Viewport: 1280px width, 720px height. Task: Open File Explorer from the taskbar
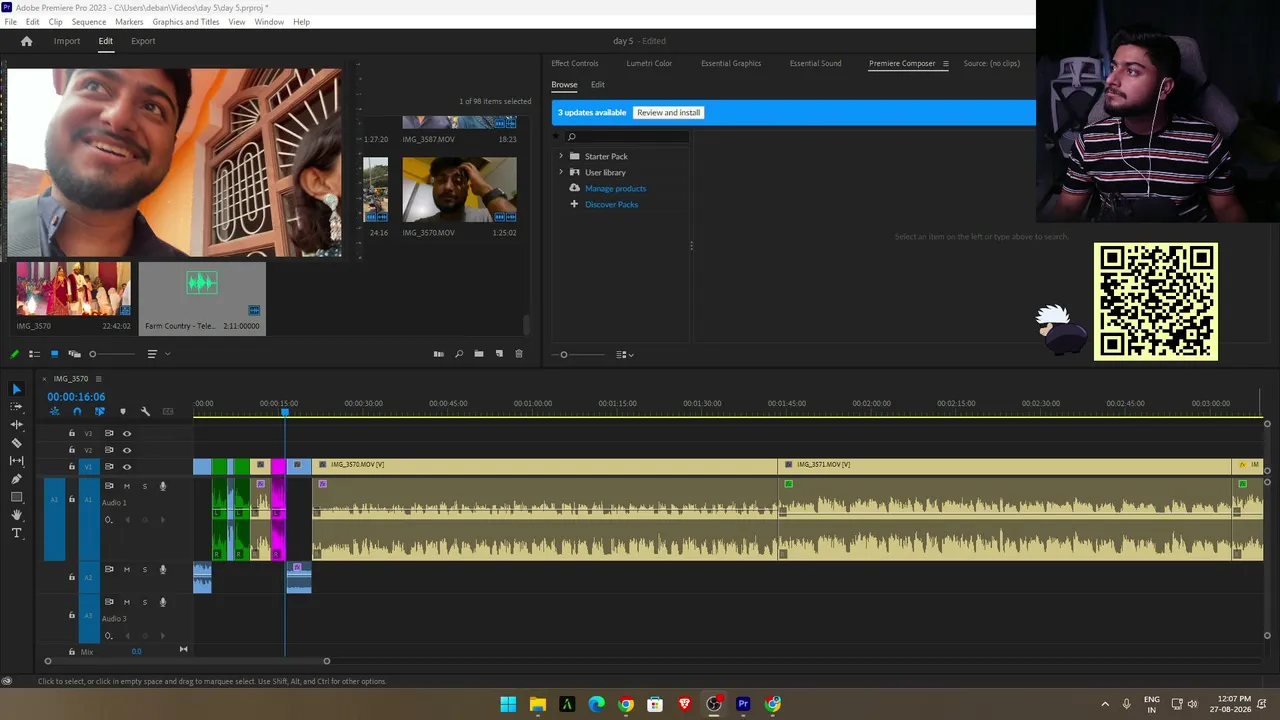538,704
